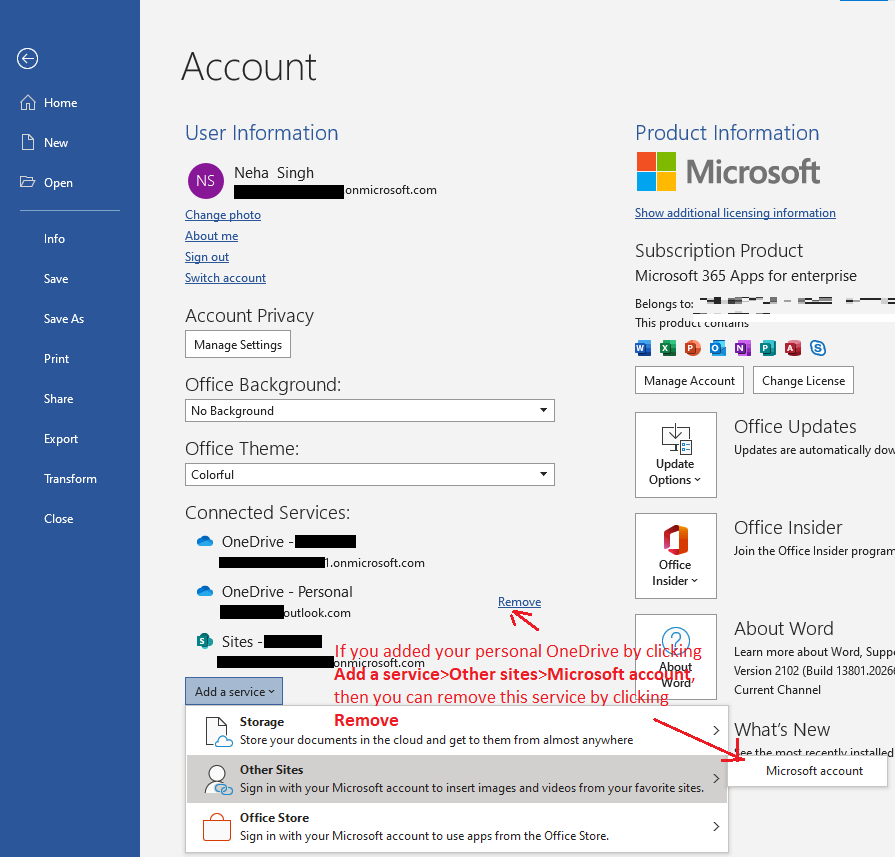895x857 pixels.
Task: Click the Excel app icon under product contents
Action: (x=668, y=348)
